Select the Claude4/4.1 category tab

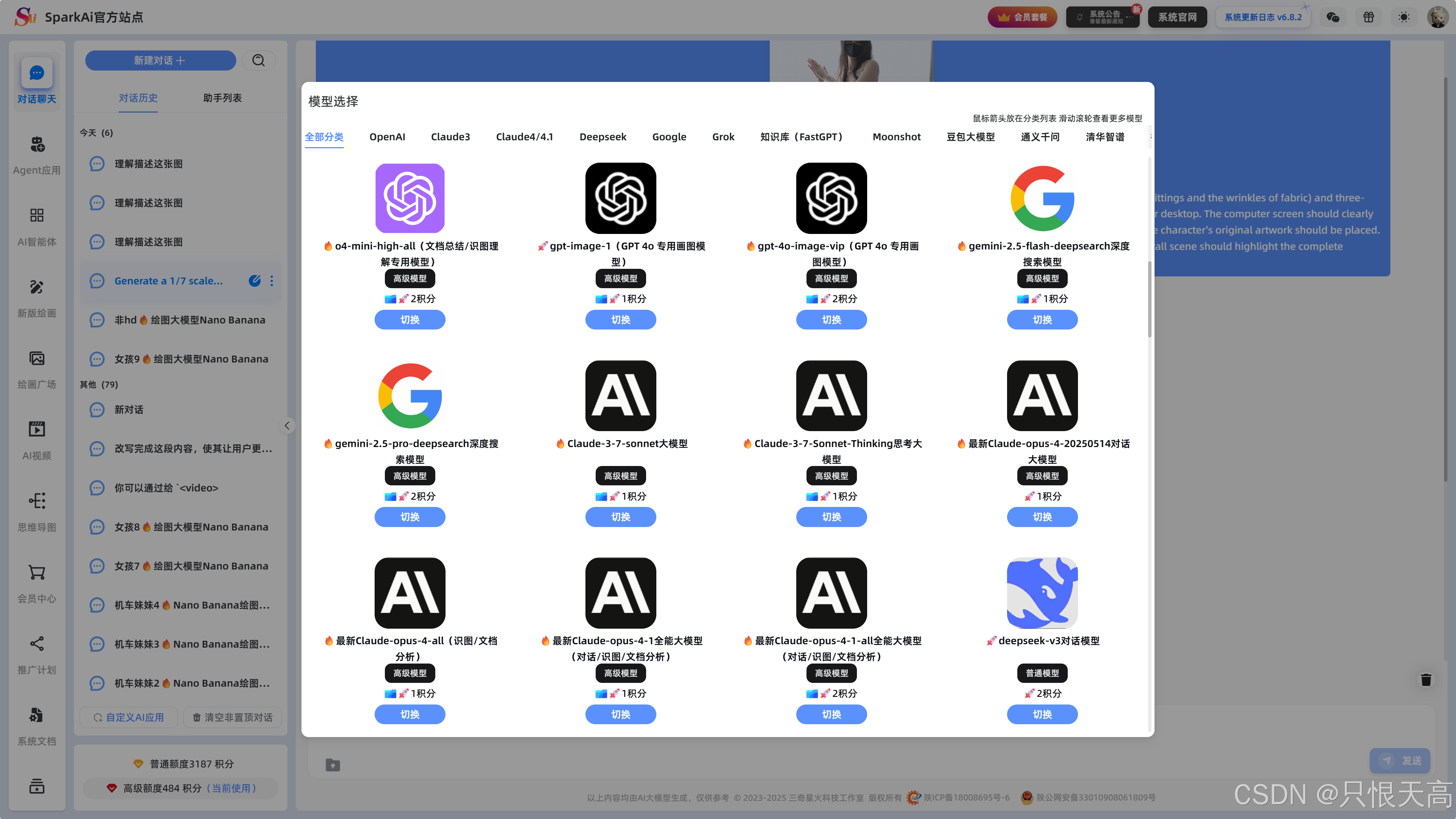click(x=524, y=137)
